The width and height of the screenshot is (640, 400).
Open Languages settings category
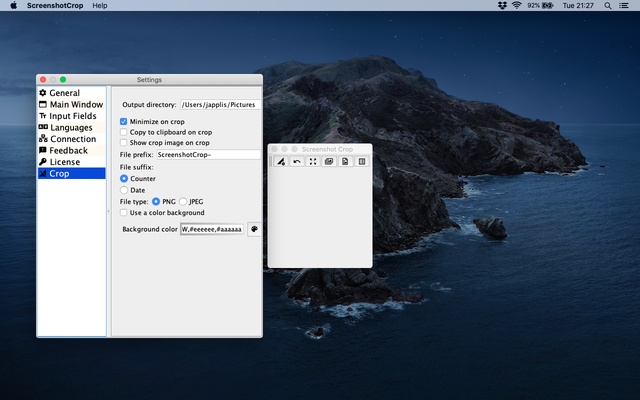coord(71,127)
